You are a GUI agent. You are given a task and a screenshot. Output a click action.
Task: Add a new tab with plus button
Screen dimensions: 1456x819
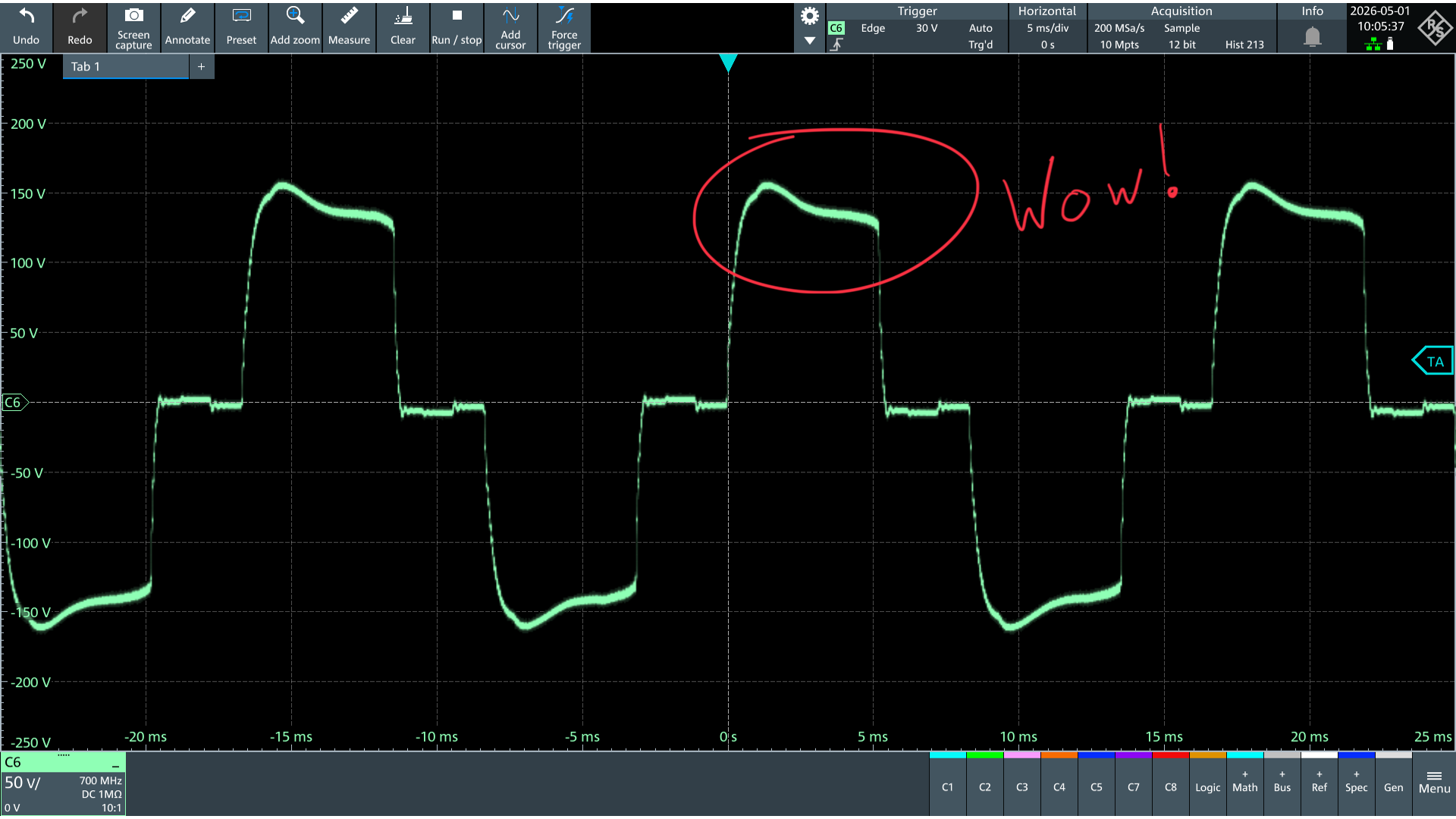click(x=201, y=67)
